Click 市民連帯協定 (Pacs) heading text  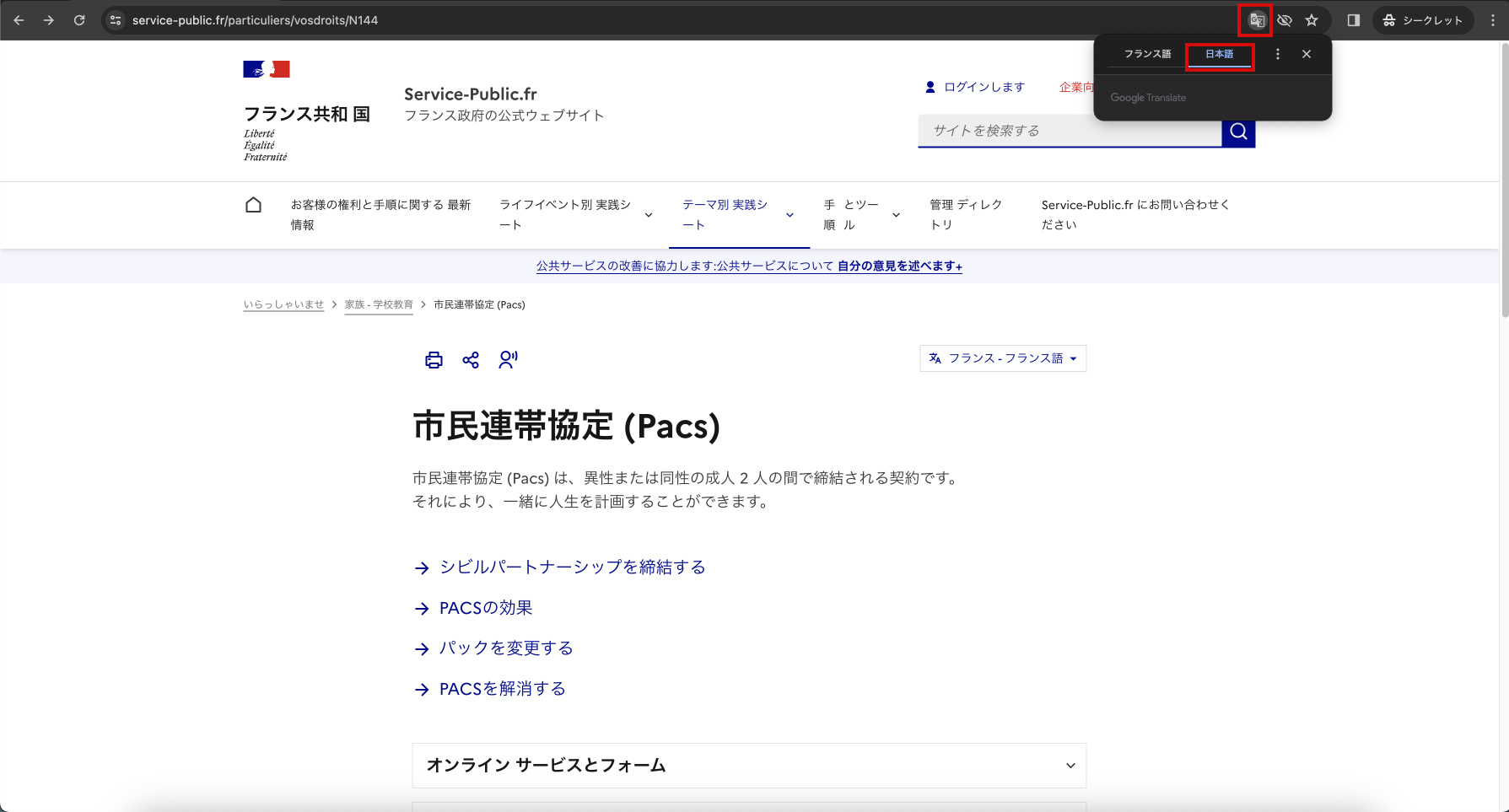[x=566, y=426]
